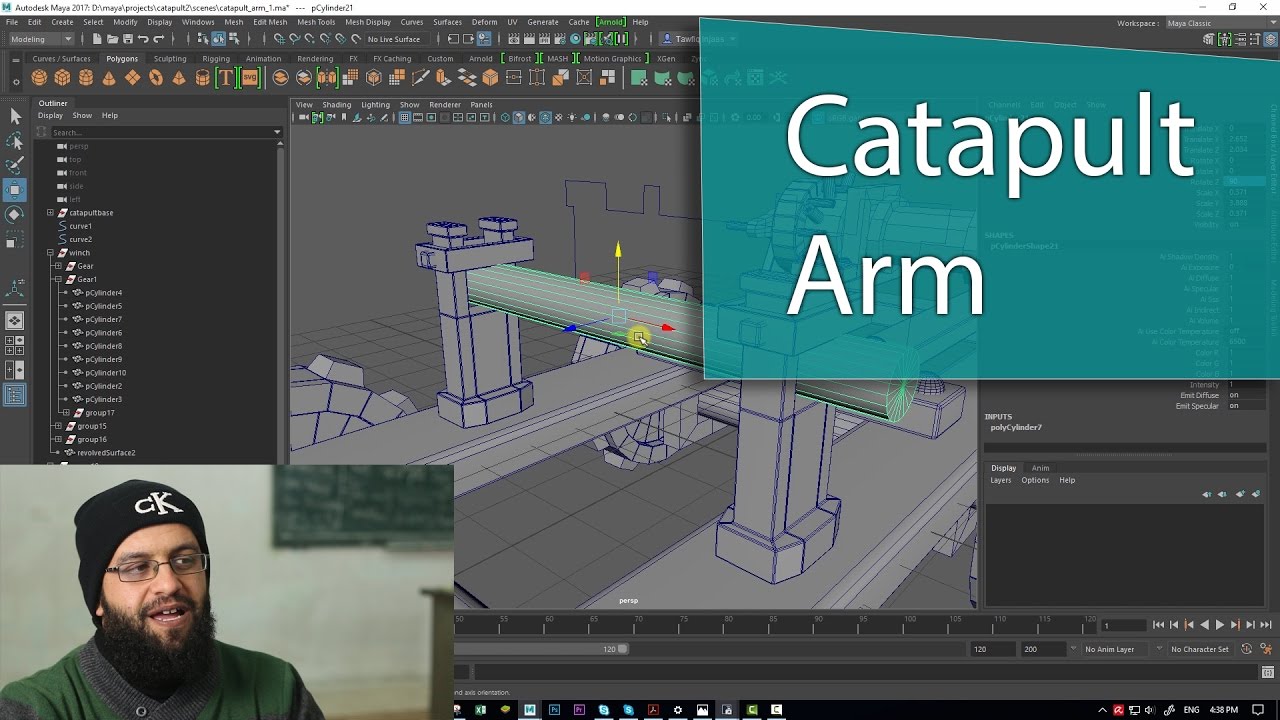Click the polygon cone shelf icon

(x=109, y=77)
